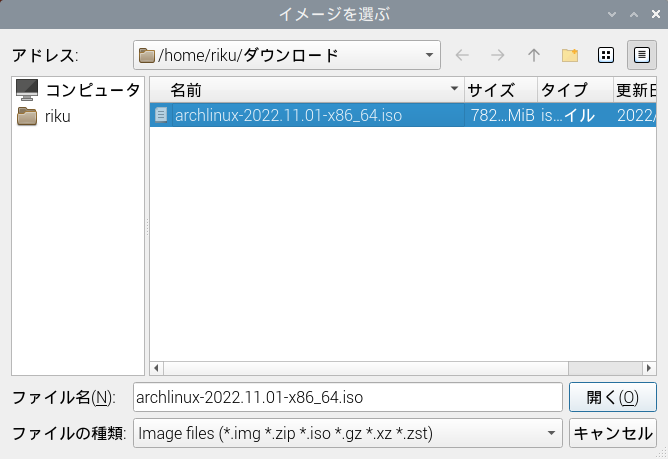Click the horizontal scrollbar left arrow

pyautogui.click(x=156, y=368)
